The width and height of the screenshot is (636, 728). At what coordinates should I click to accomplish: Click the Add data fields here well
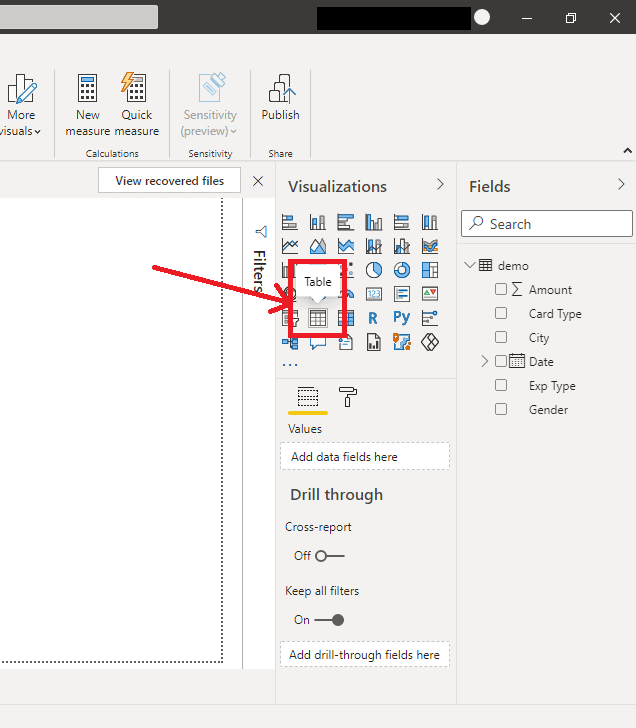365,456
